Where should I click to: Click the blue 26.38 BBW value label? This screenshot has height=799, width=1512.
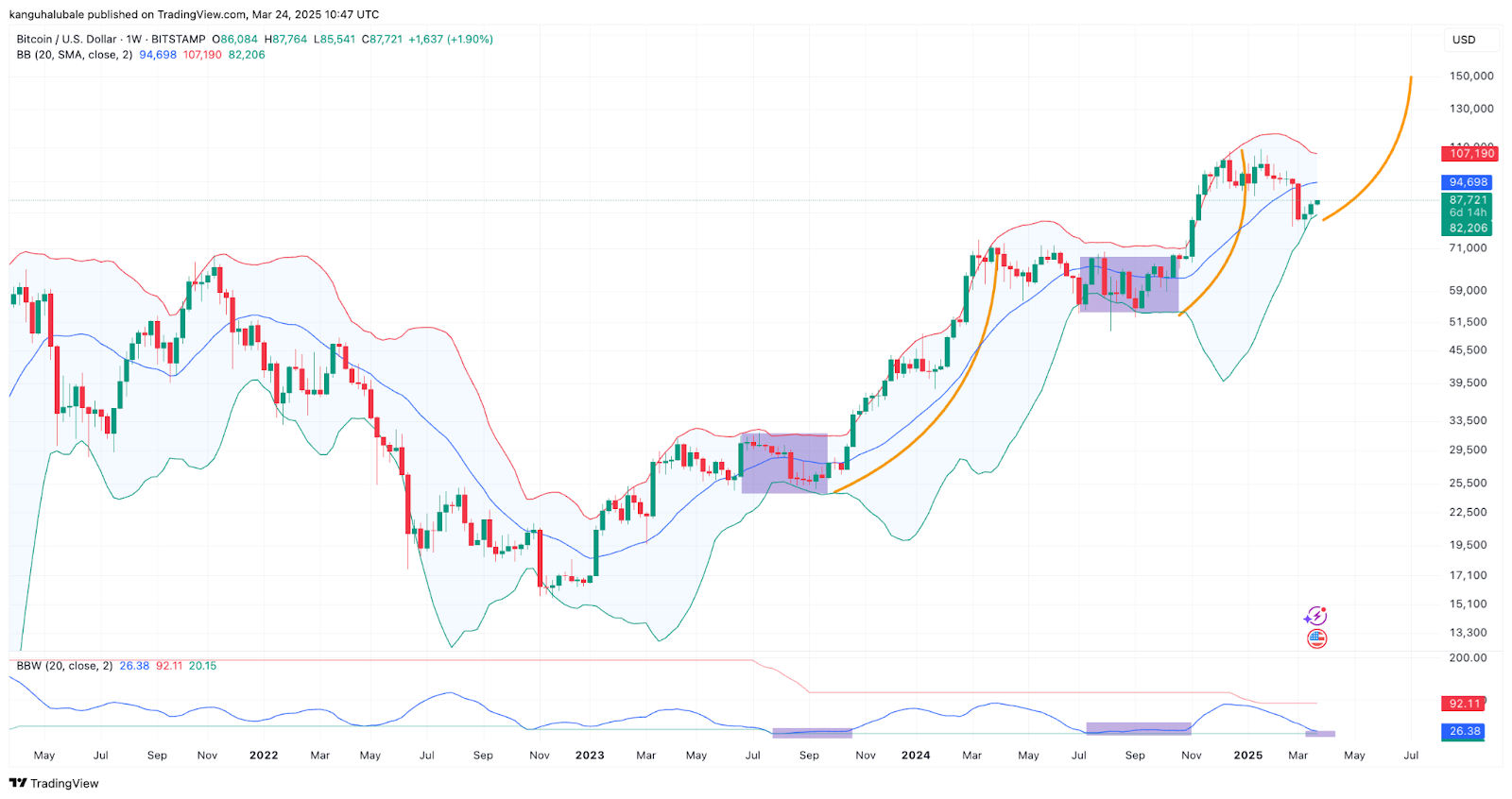1464,731
